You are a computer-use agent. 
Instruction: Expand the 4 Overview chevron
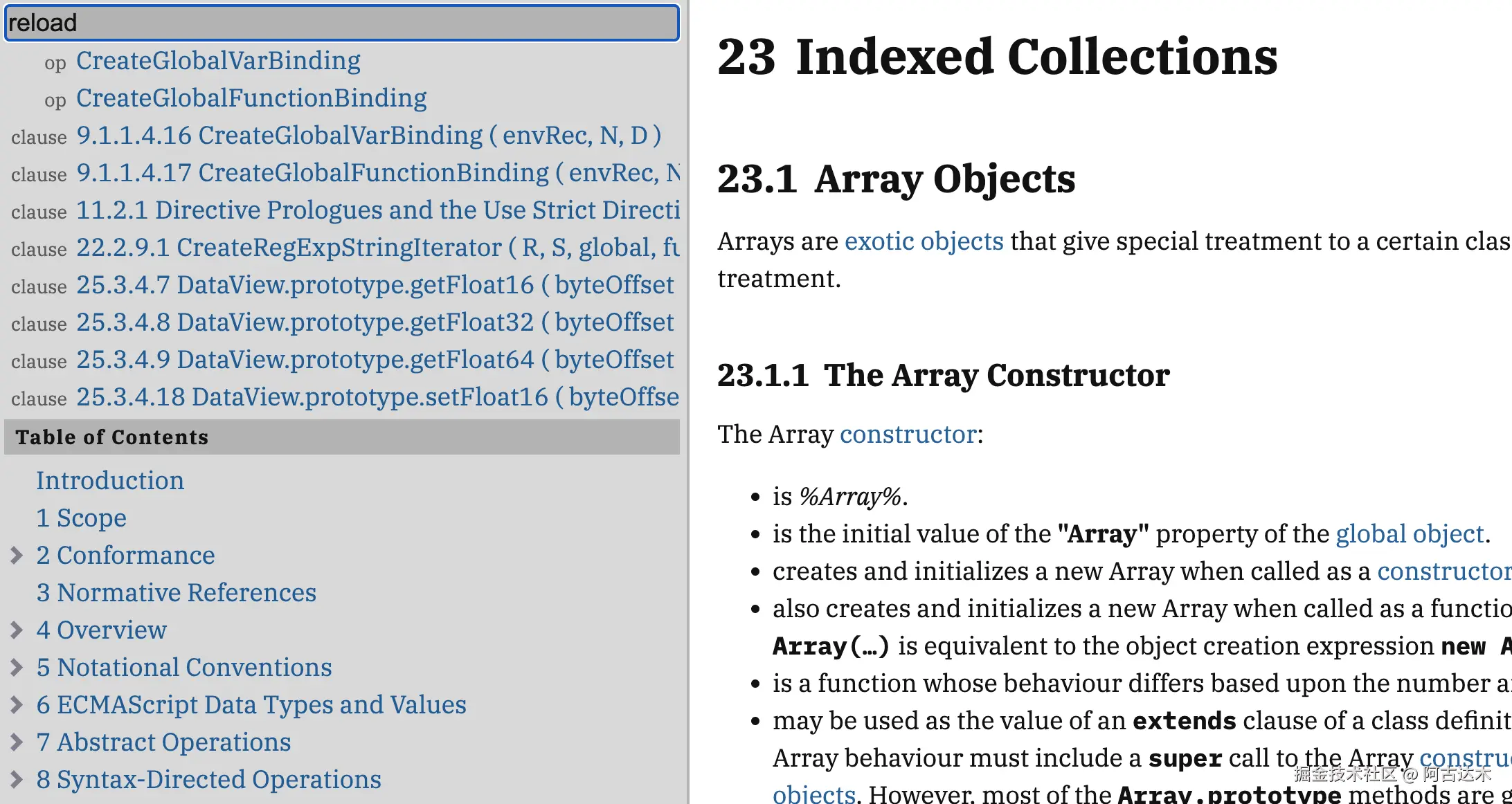[17, 630]
